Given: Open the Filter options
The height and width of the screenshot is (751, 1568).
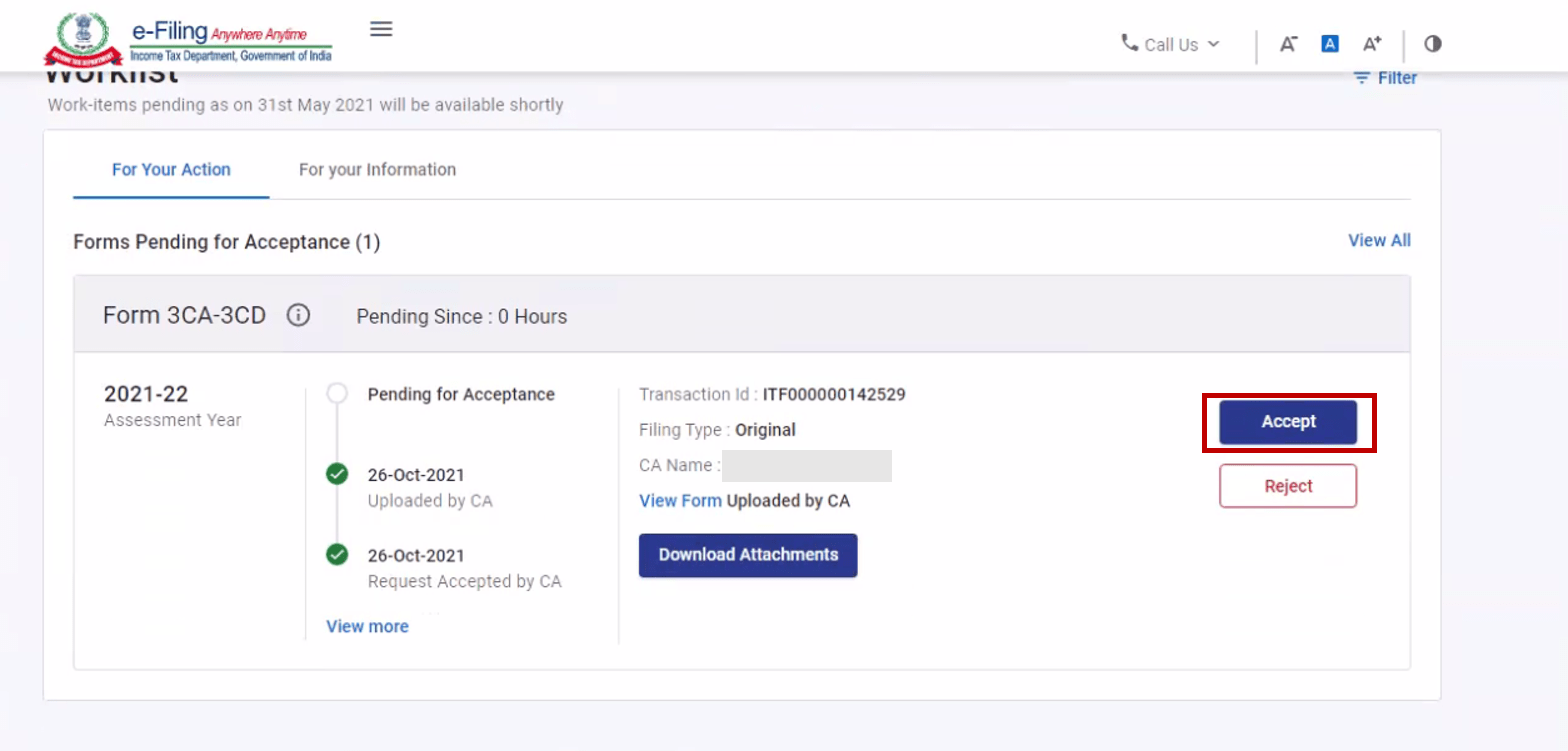Looking at the screenshot, I should point(1385,78).
